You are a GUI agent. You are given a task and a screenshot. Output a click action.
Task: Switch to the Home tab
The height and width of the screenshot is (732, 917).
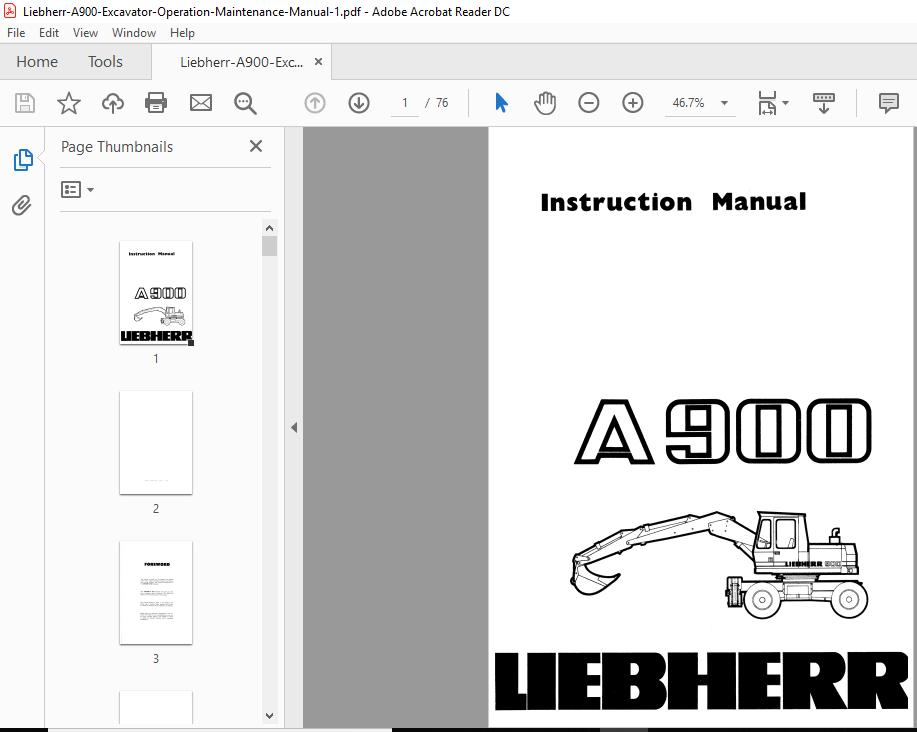click(37, 62)
